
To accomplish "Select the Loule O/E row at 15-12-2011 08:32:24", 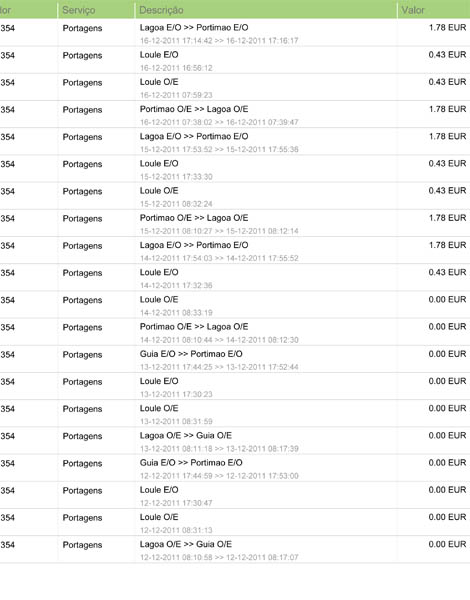I will pos(235,196).
